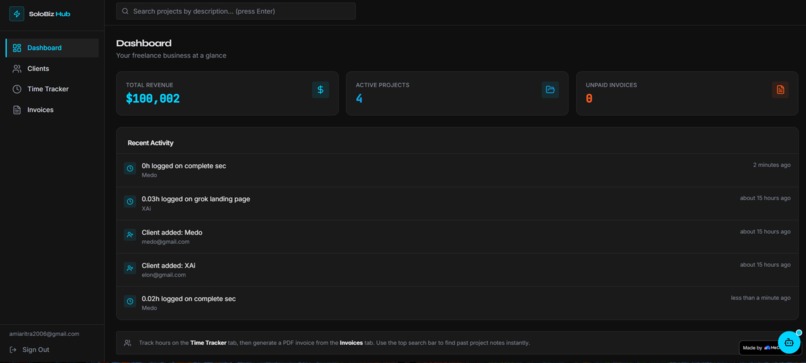Click the Dashboard grid icon in sidebar
This screenshot has width=806, height=363.
pyautogui.click(x=16, y=48)
